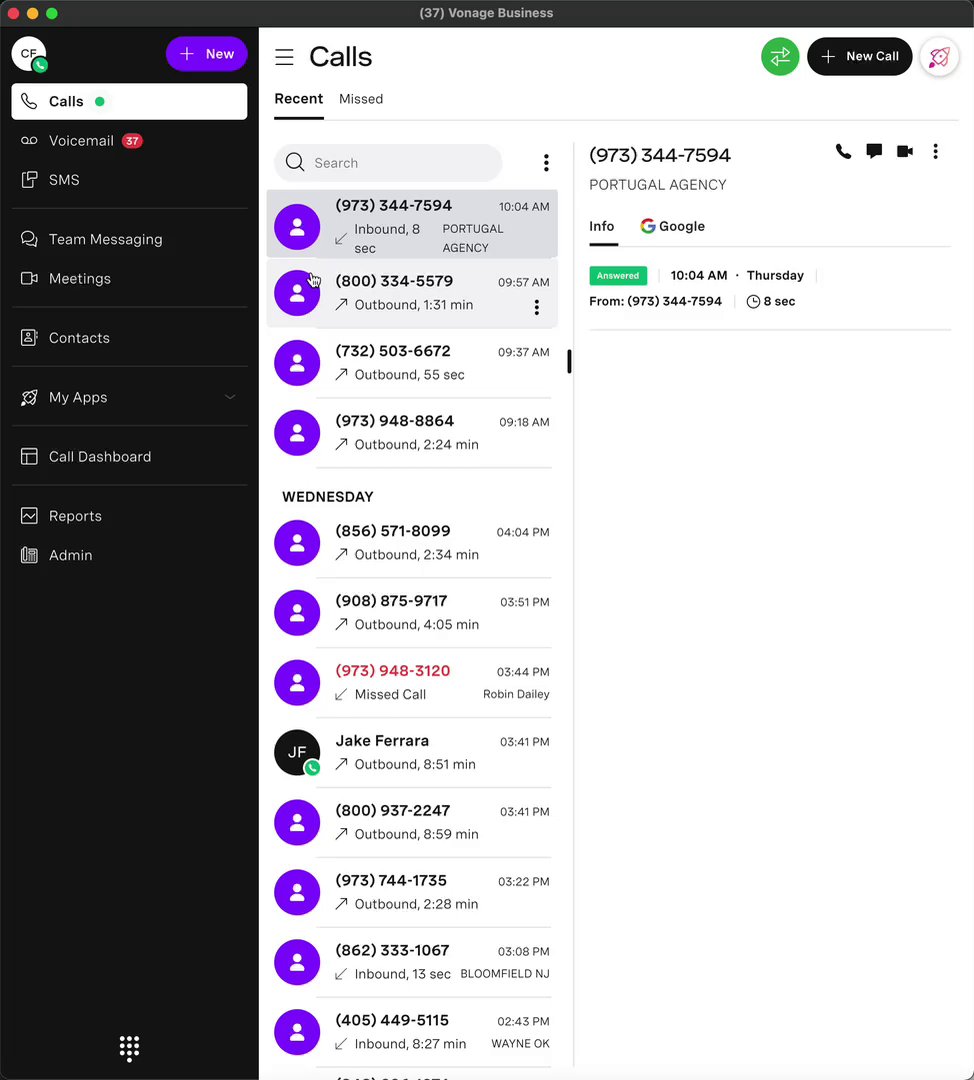Open the Google tab
The image size is (974, 1080).
[672, 227]
